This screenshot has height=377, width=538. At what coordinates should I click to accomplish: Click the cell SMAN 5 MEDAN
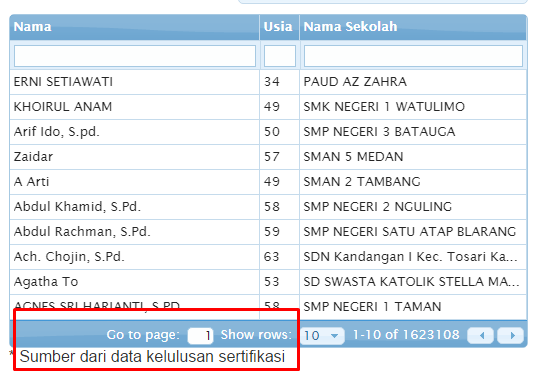[x=413, y=157]
